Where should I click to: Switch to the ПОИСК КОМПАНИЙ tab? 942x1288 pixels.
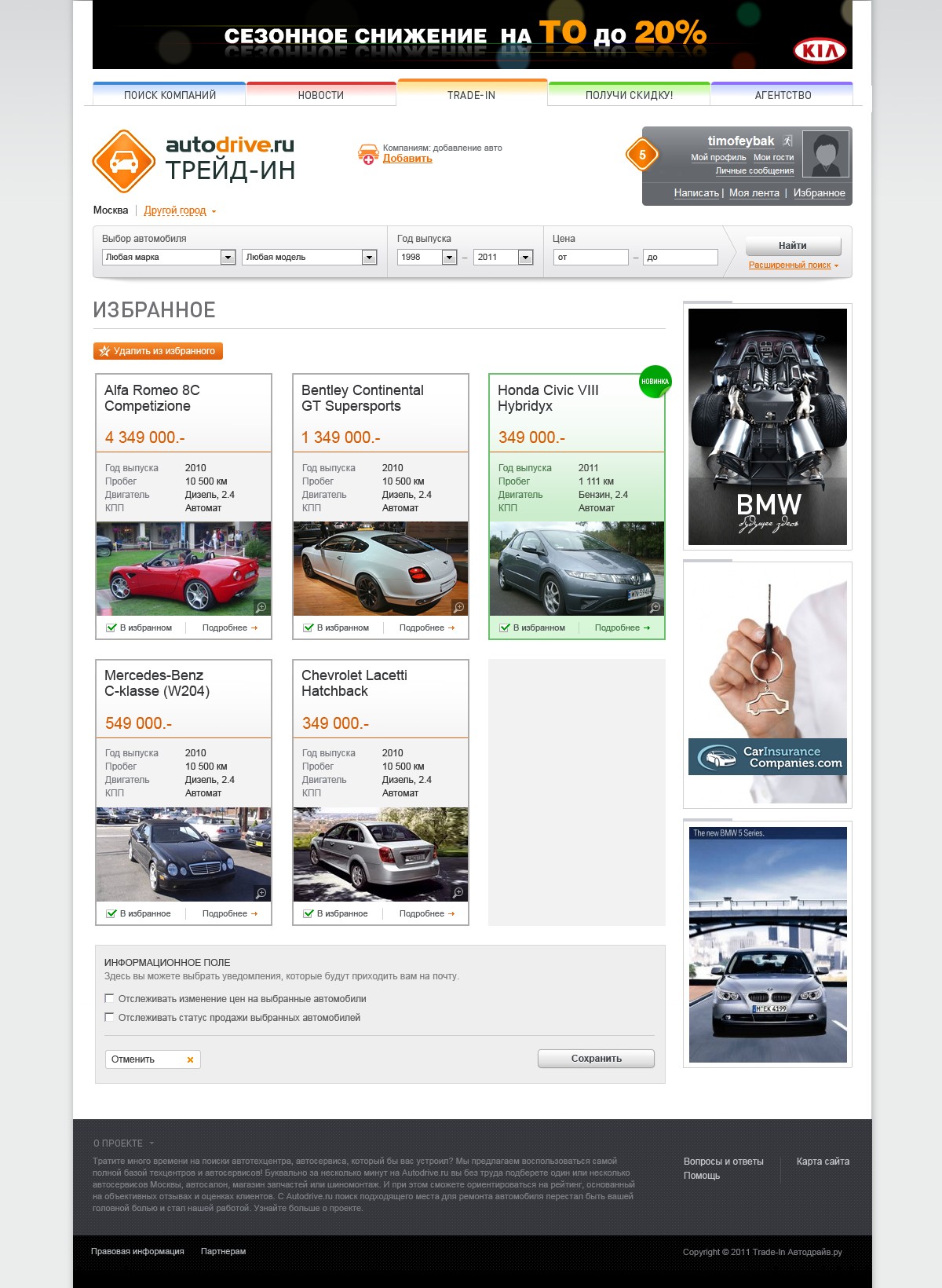point(170,95)
